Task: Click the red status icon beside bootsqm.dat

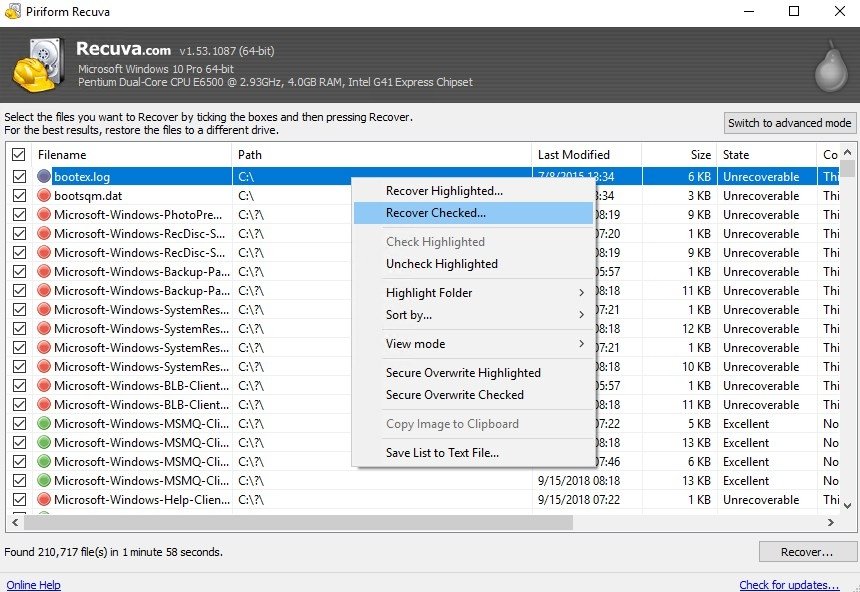Action: click(x=44, y=195)
